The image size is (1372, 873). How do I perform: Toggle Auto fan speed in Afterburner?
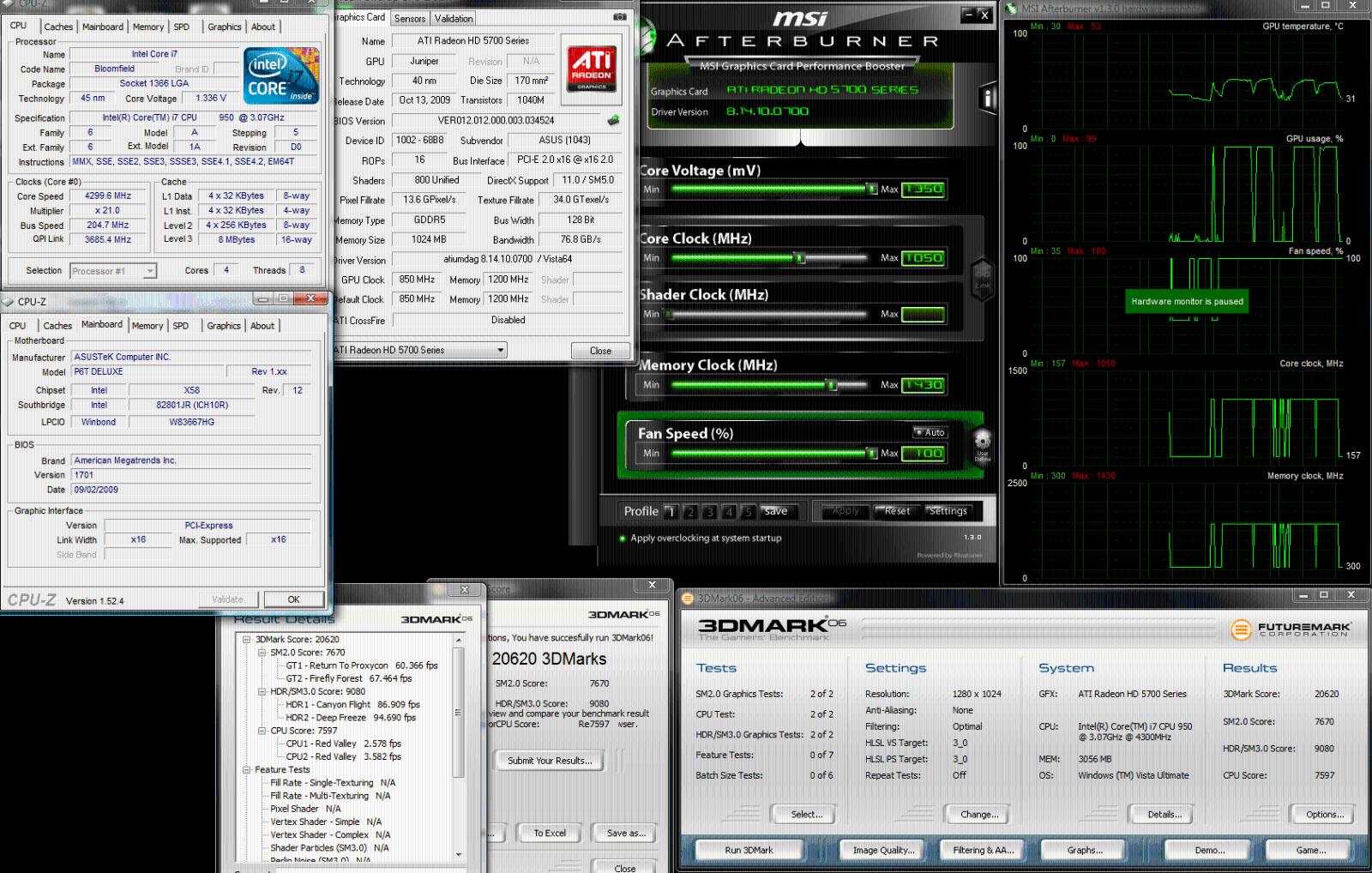[930, 432]
